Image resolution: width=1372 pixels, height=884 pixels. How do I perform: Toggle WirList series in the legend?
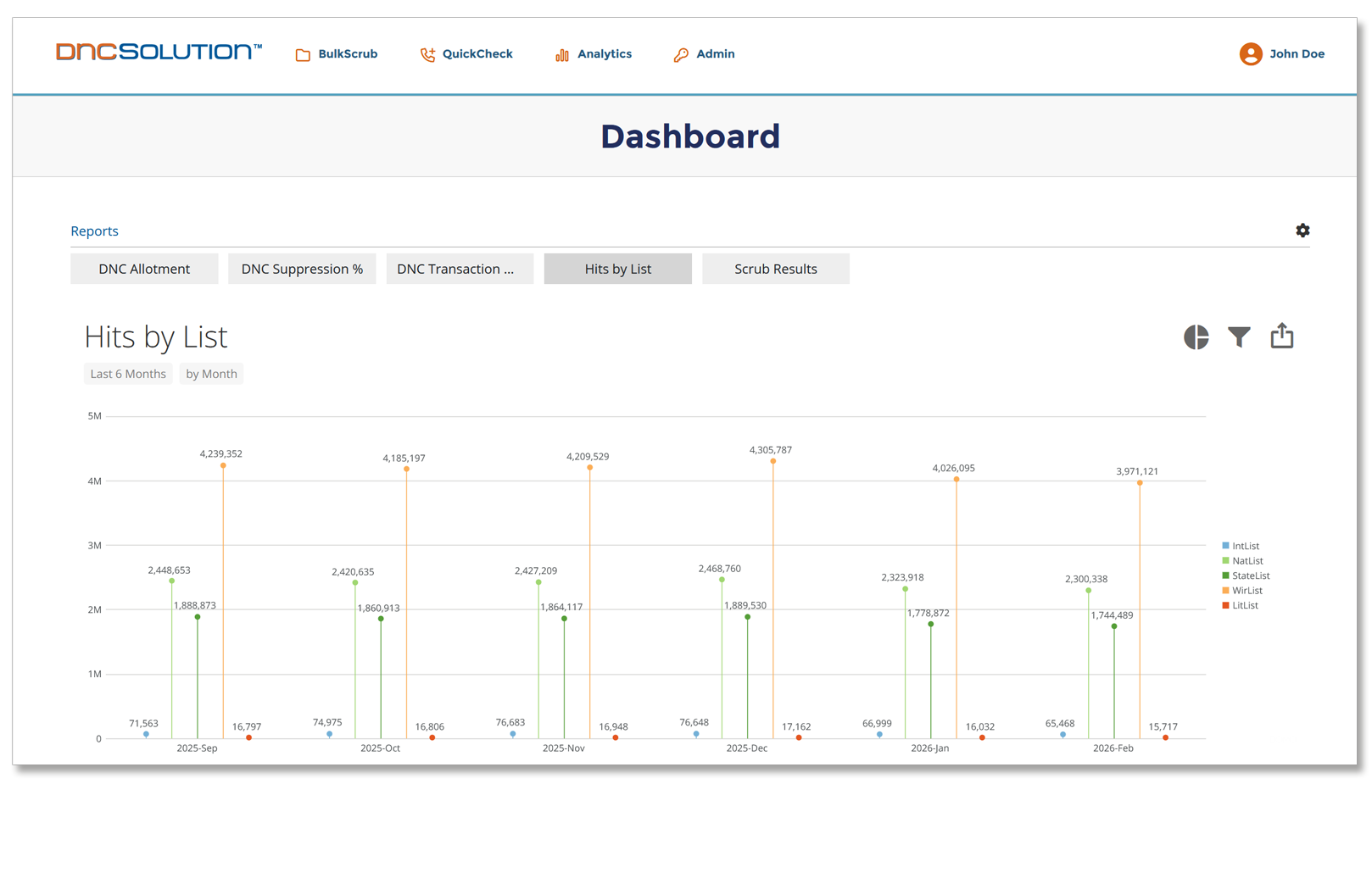pos(1247,591)
